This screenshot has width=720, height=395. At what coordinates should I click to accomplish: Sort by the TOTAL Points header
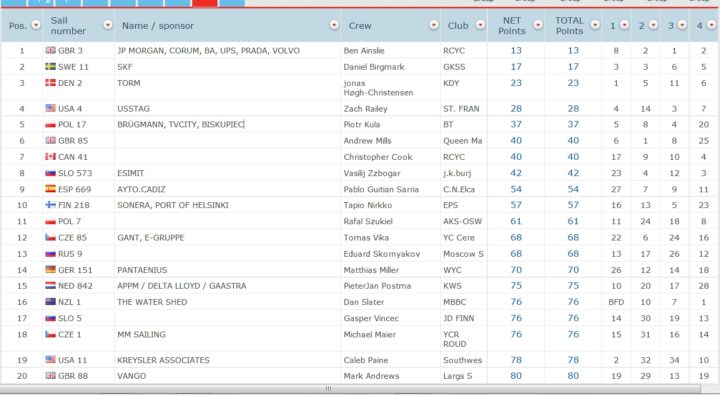point(569,26)
